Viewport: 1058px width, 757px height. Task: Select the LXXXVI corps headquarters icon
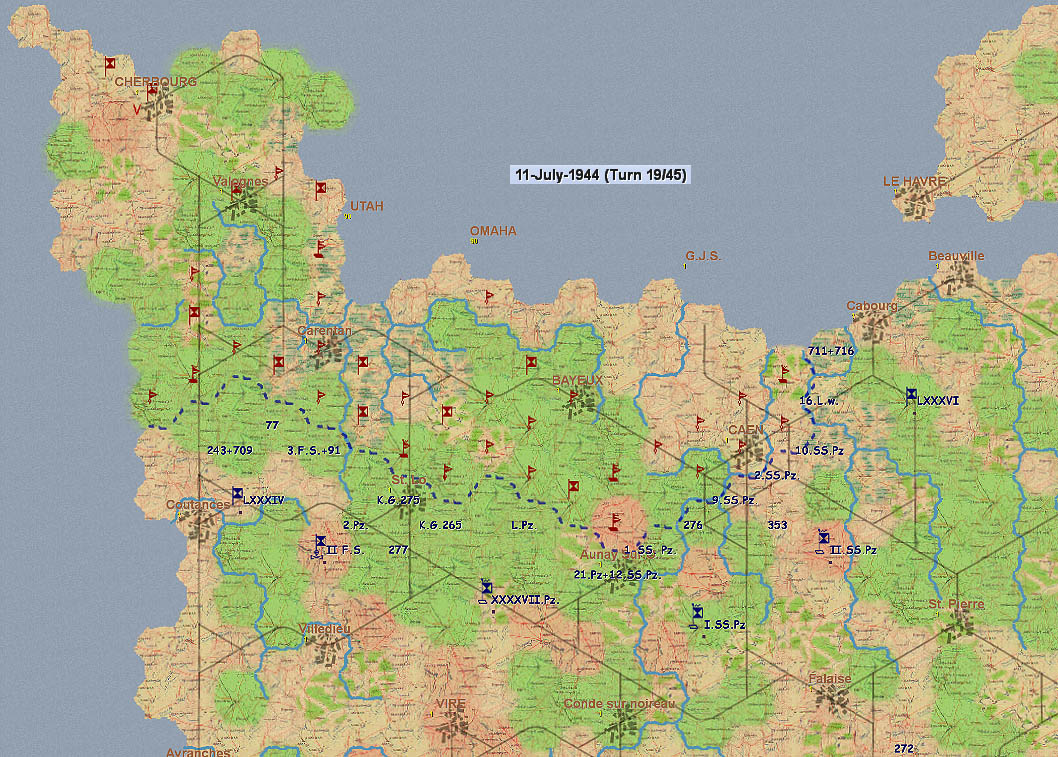tap(911, 395)
